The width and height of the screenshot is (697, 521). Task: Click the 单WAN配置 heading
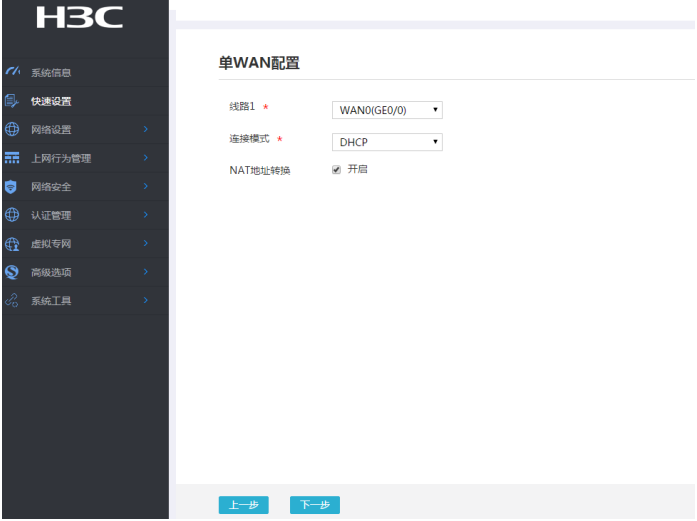(259, 63)
